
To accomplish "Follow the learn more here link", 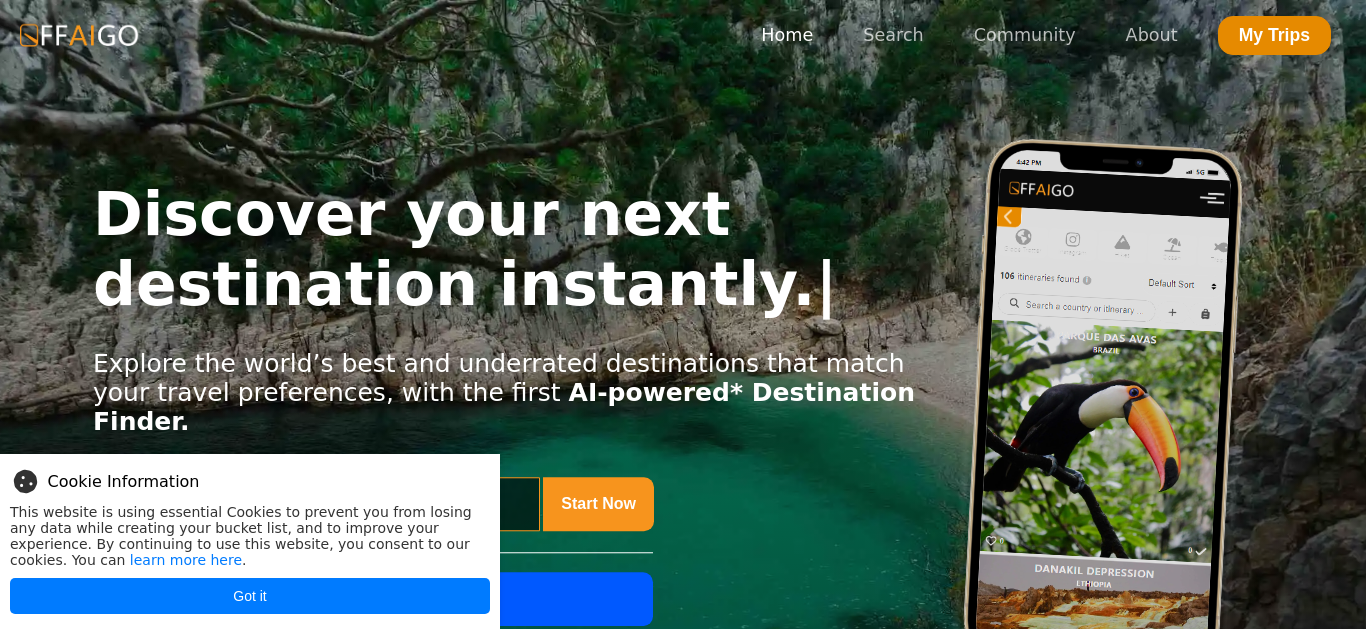I will 186,560.
